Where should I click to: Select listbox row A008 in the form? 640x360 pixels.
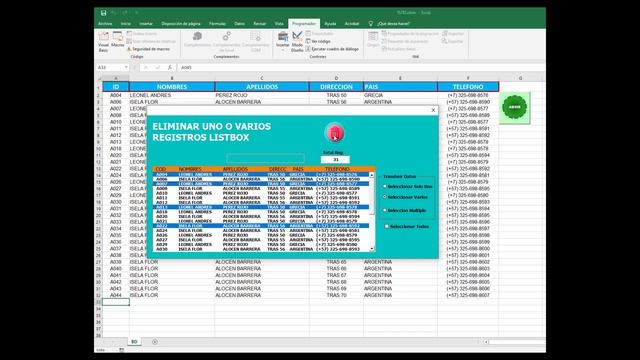point(261,189)
